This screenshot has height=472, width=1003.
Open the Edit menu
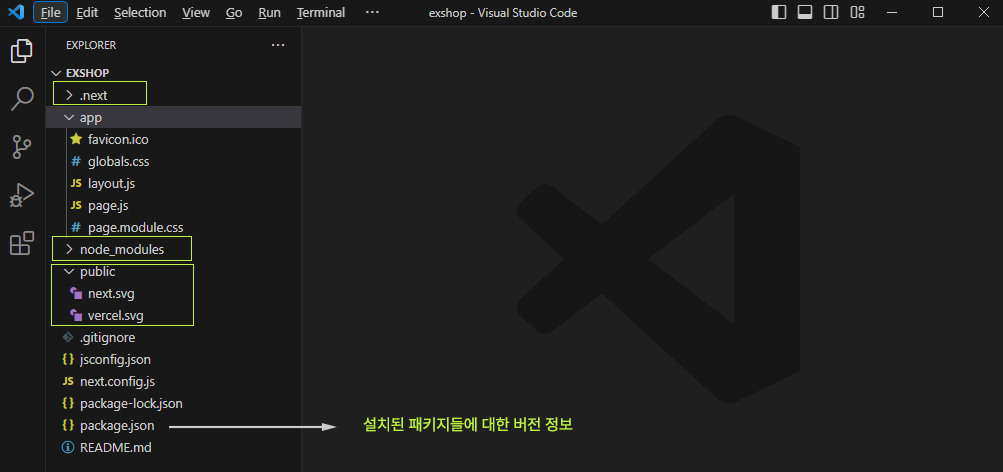point(86,13)
